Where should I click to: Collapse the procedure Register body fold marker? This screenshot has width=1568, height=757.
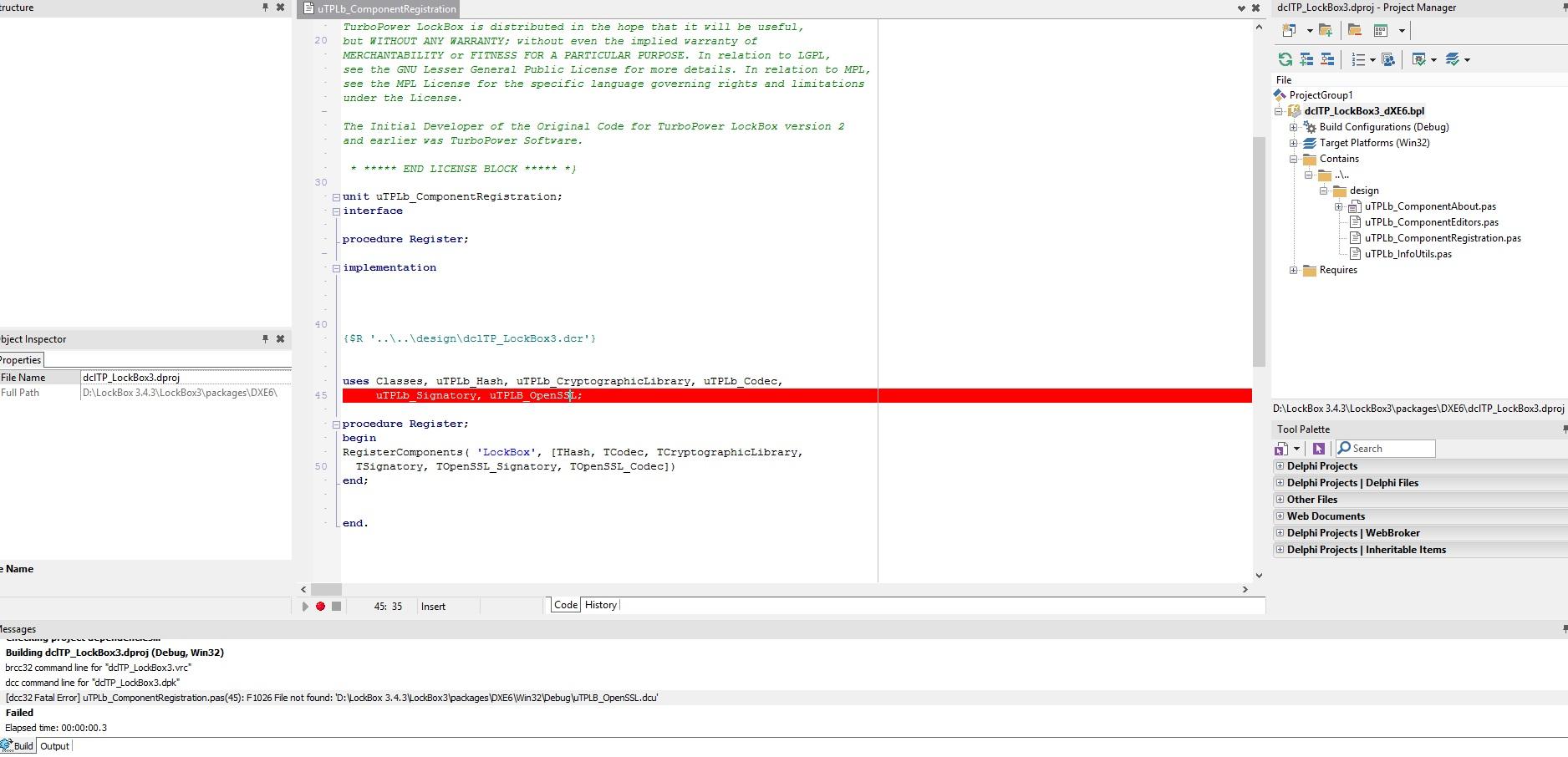coord(336,424)
